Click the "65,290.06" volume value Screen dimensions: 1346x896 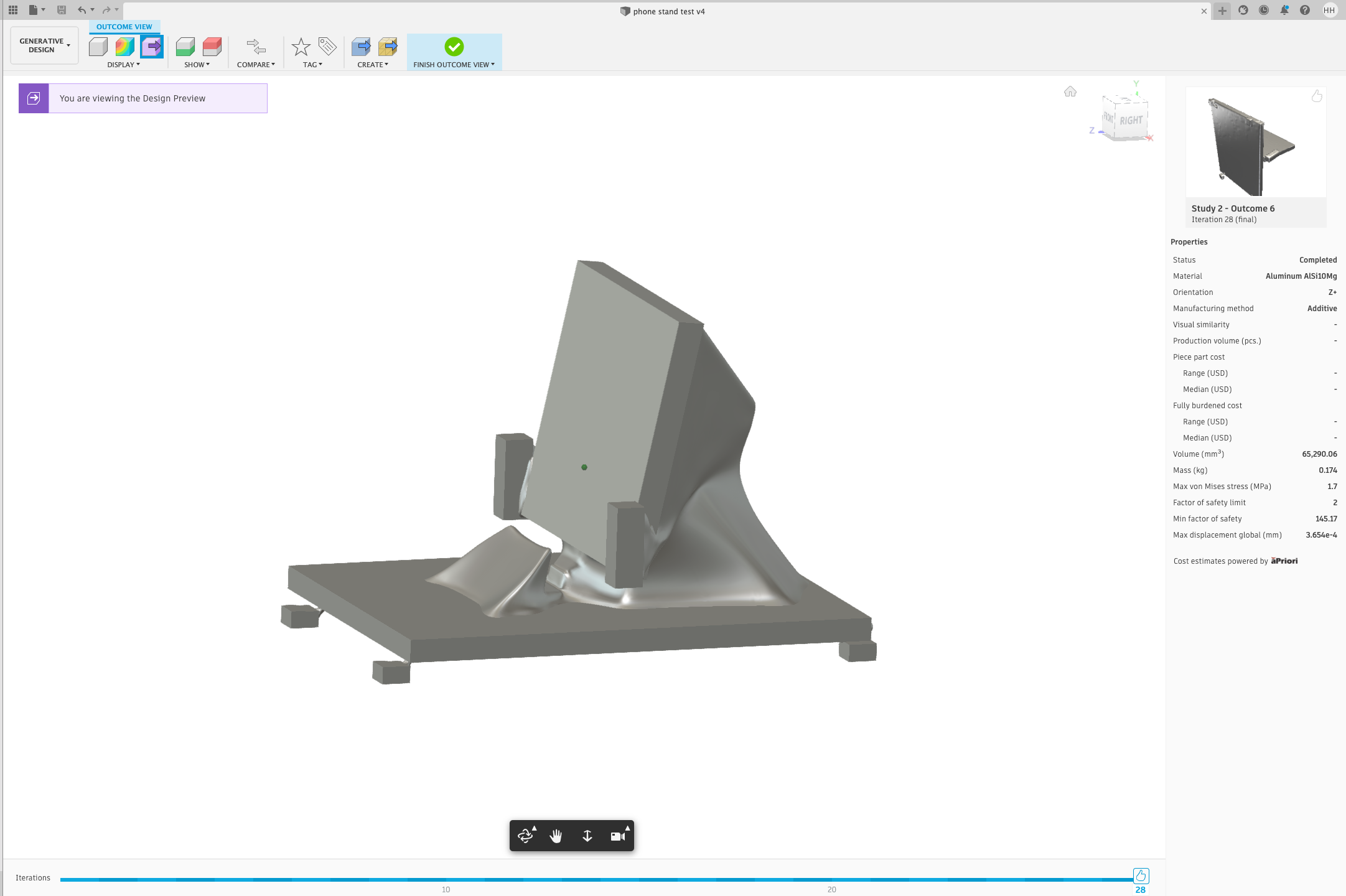pos(1319,454)
